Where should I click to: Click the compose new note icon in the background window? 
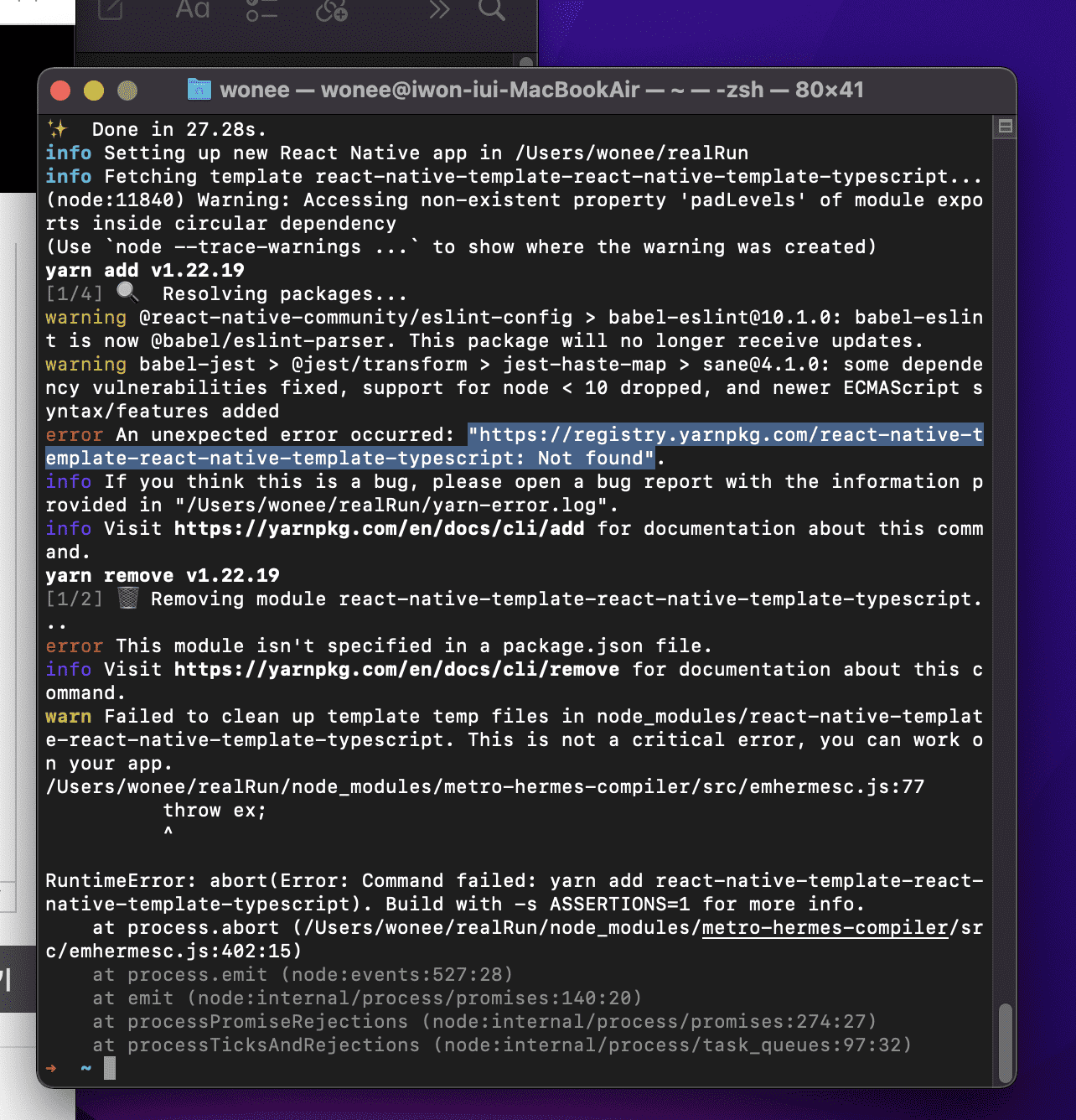click(111, 9)
